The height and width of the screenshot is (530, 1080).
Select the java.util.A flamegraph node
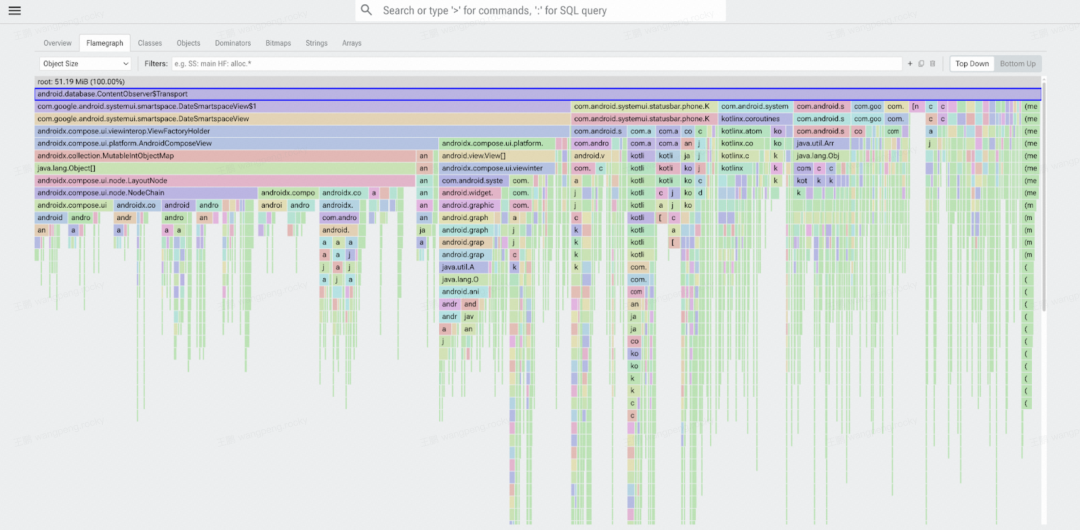[466, 267]
